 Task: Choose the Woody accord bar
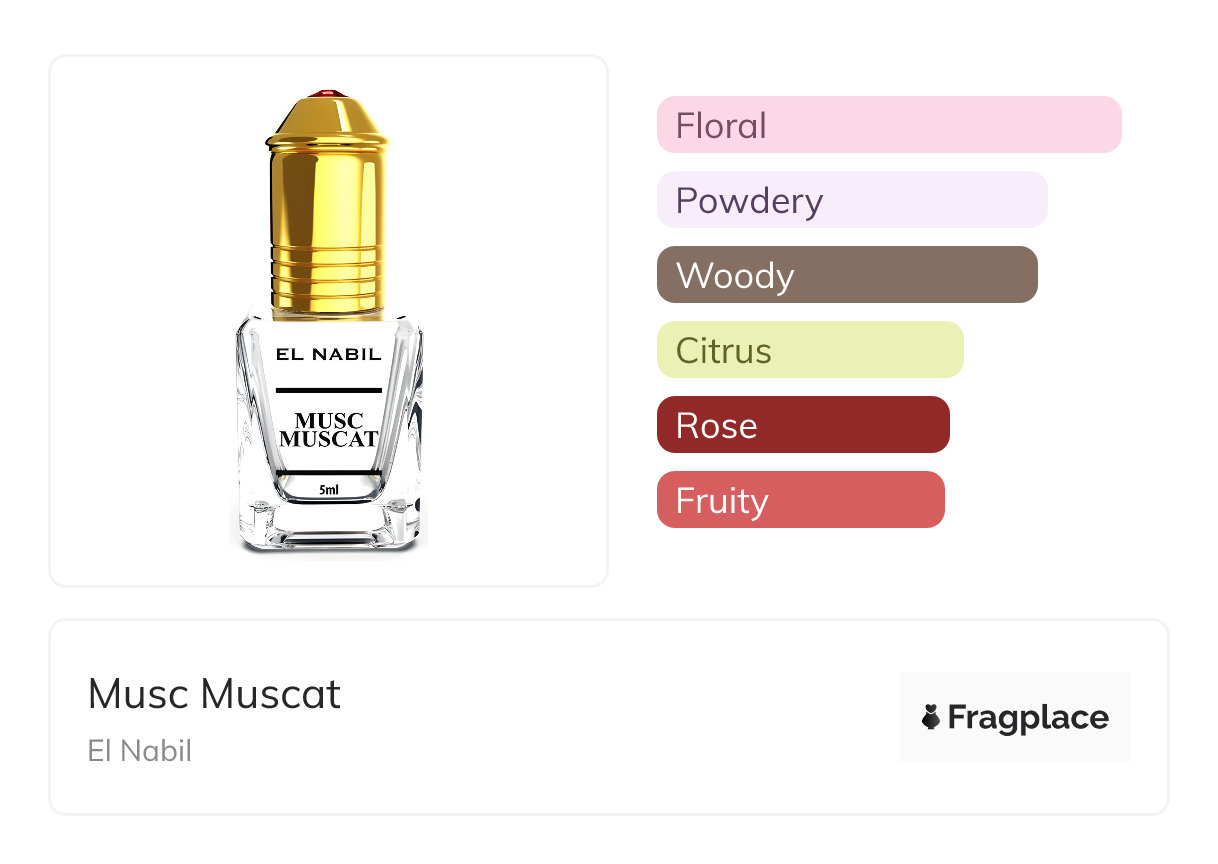(x=847, y=275)
